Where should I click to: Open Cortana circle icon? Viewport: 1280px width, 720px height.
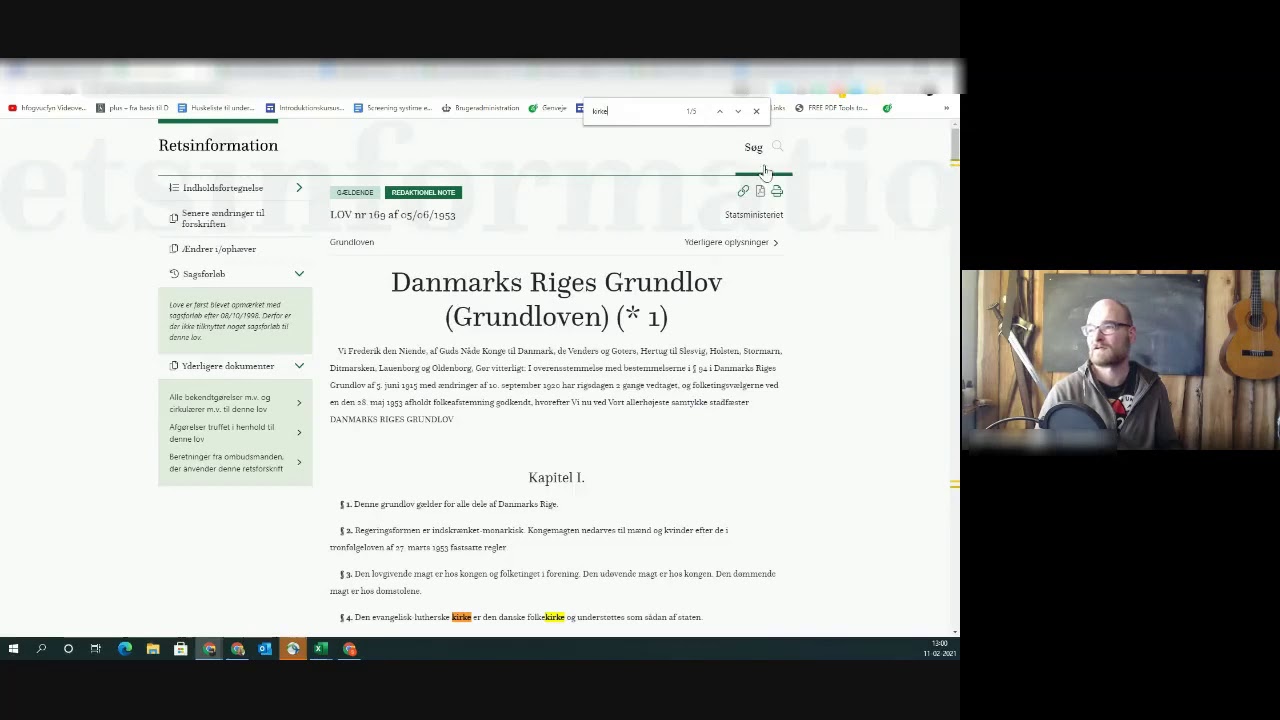point(68,649)
